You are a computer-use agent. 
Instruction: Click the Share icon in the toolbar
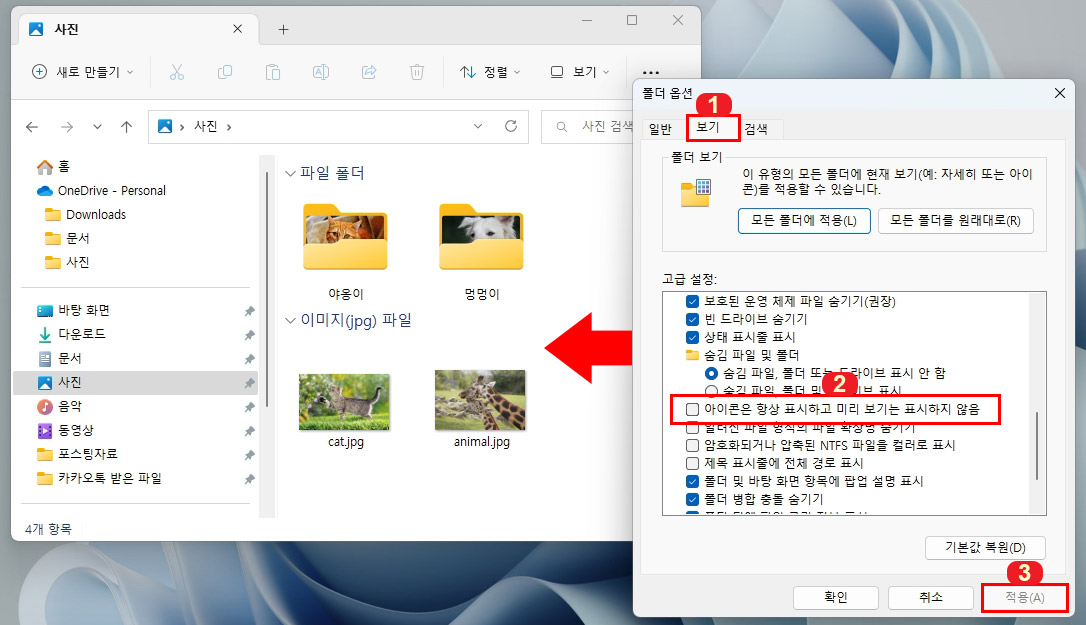click(x=367, y=71)
